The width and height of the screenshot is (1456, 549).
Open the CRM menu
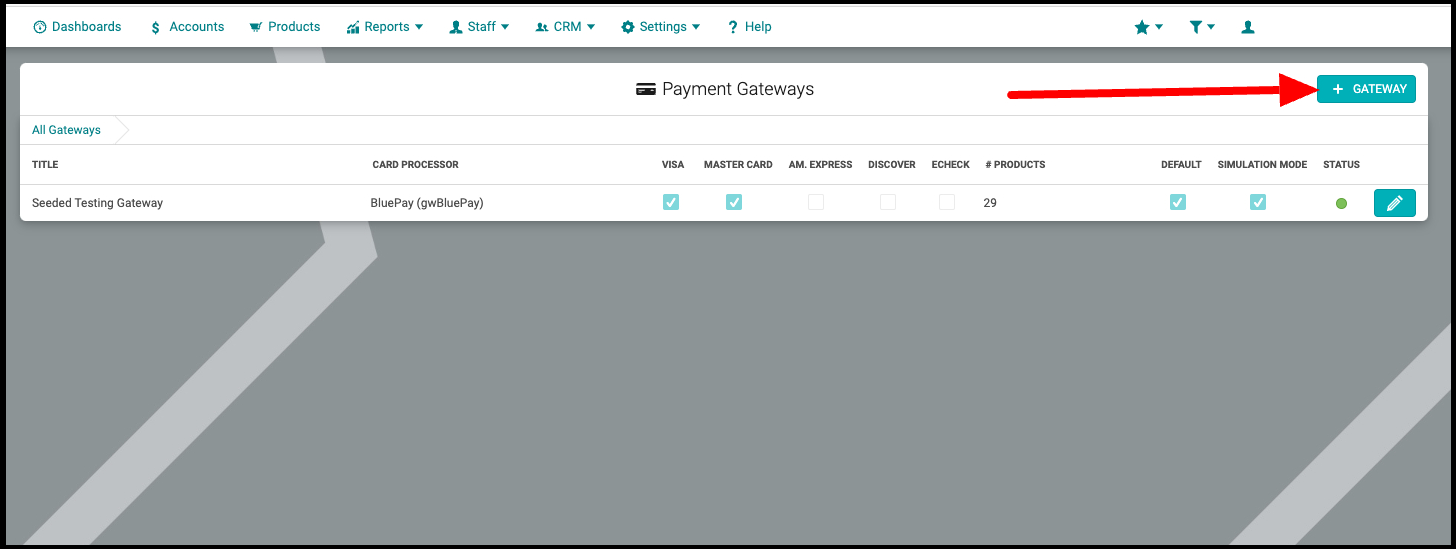(x=566, y=27)
